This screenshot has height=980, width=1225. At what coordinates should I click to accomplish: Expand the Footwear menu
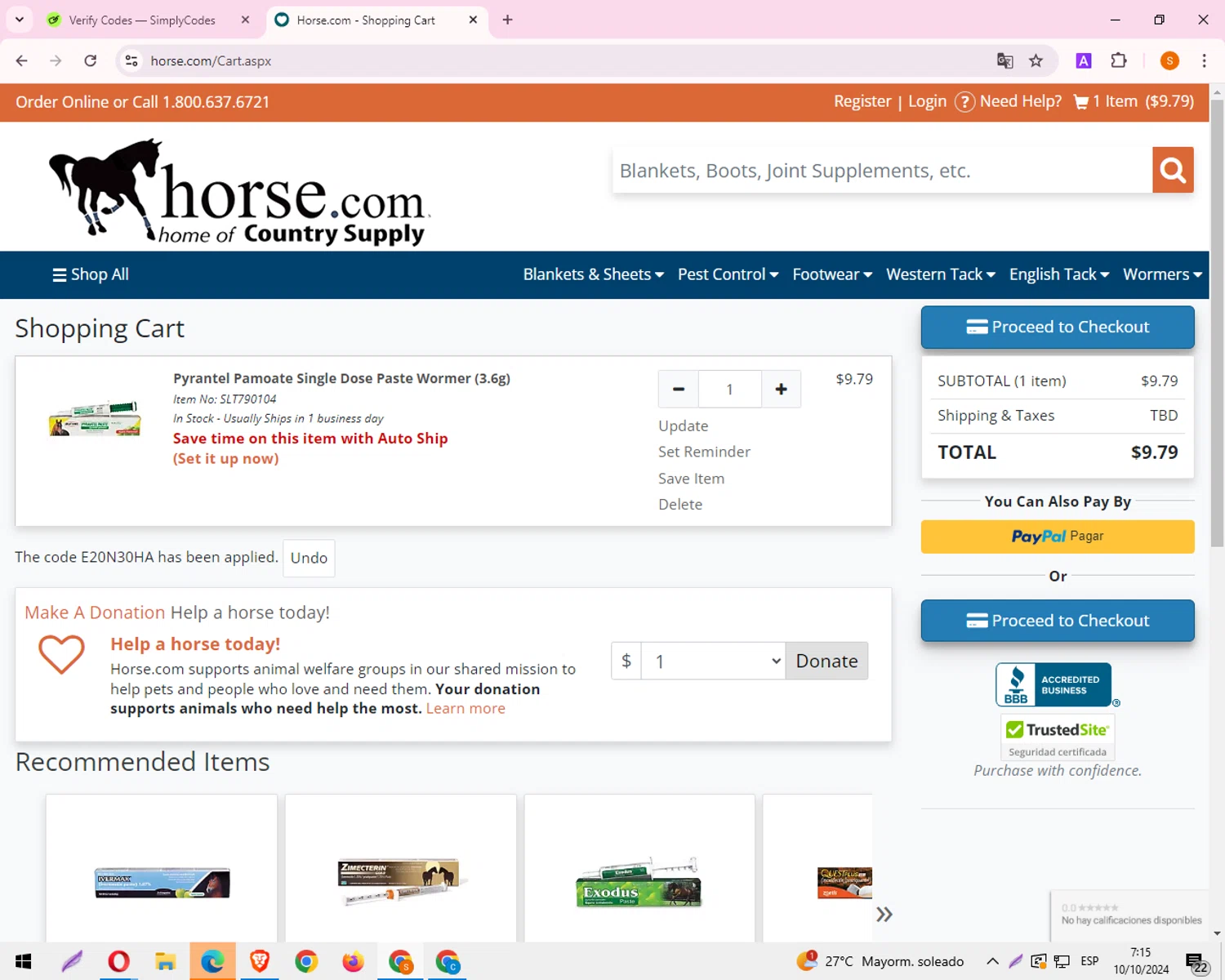(832, 274)
